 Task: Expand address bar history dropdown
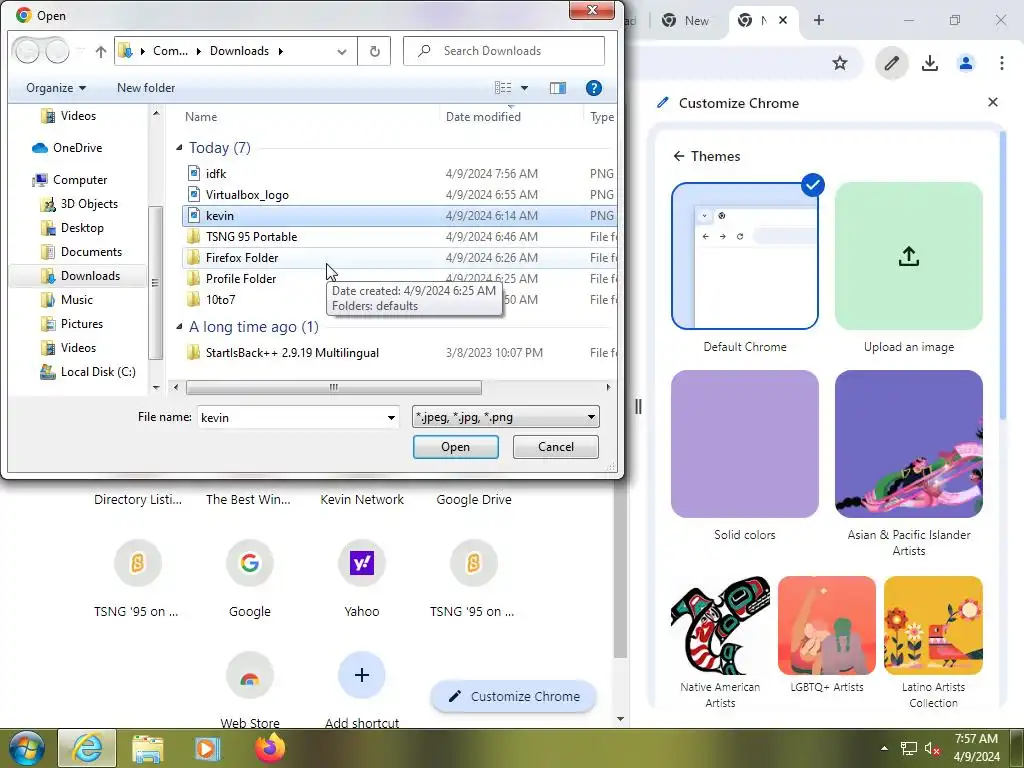click(x=342, y=51)
